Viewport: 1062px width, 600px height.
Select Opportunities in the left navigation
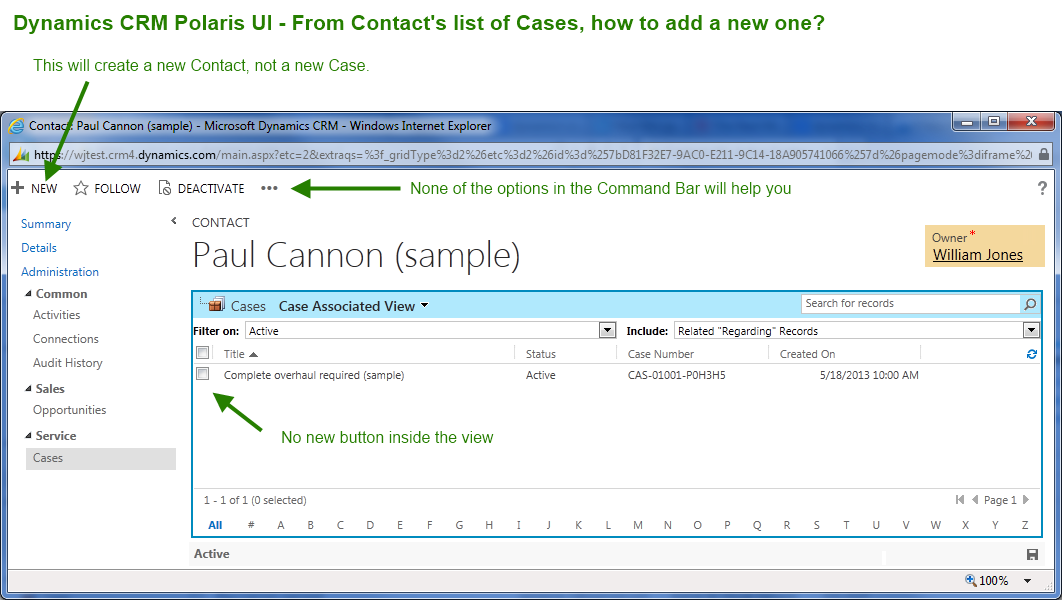coord(69,410)
